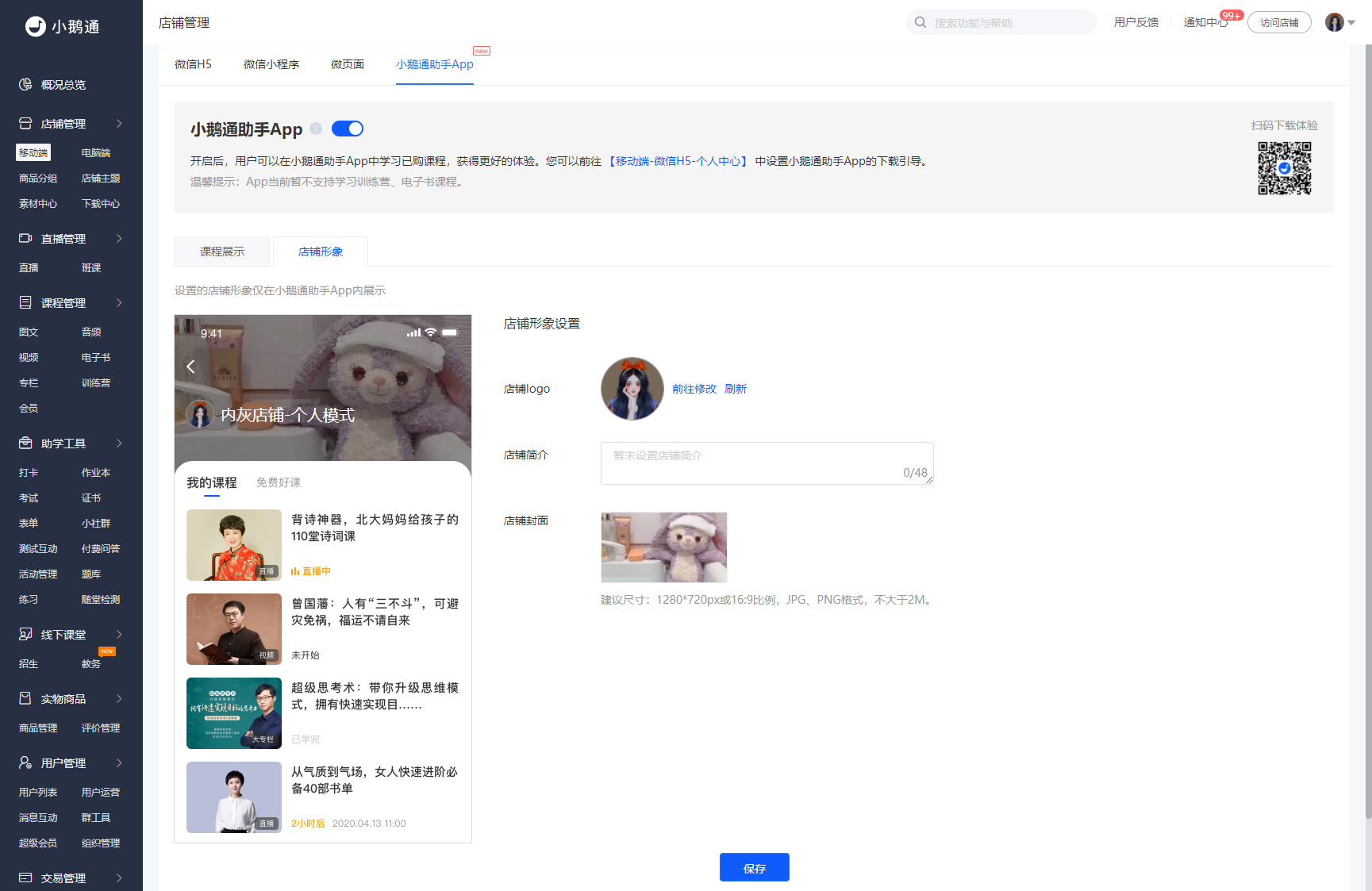Image resolution: width=1372 pixels, height=891 pixels.
Task: Open the 电脑端 sidebar item
Action: [x=96, y=152]
